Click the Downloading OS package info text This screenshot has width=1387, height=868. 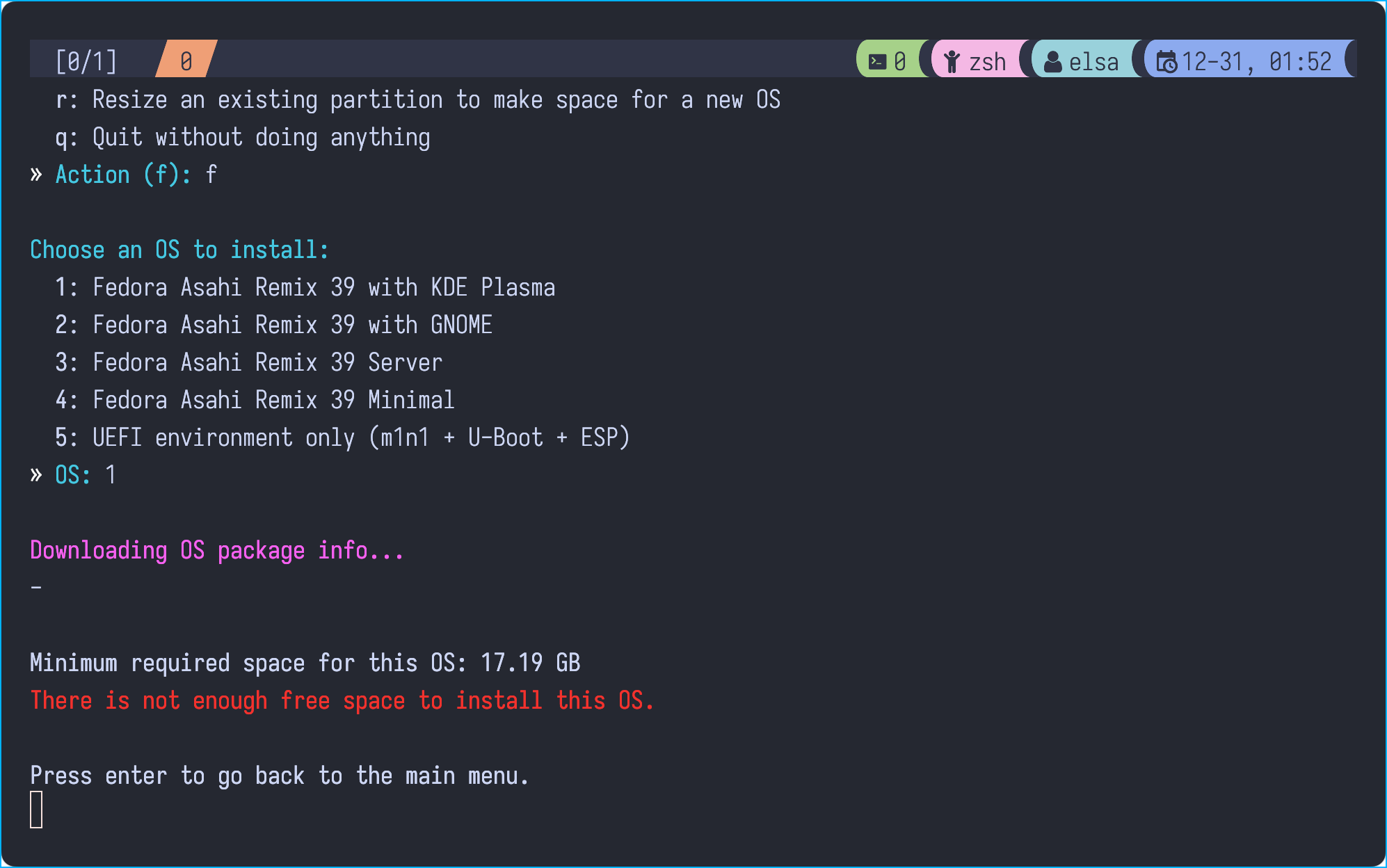coord(216,550)
